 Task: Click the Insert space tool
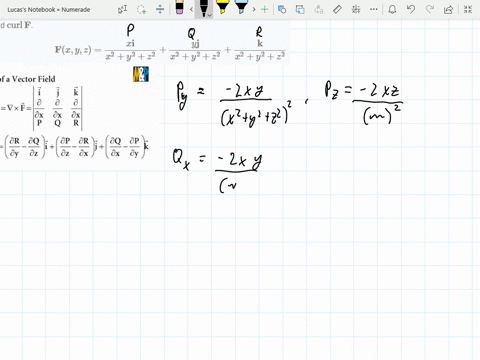tap(160, 9)
